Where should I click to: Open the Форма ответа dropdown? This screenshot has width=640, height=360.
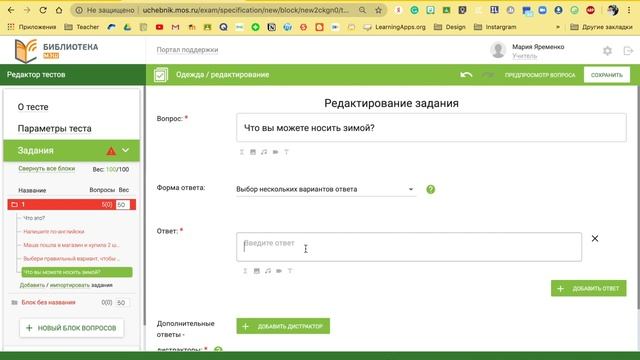point(325,189)
